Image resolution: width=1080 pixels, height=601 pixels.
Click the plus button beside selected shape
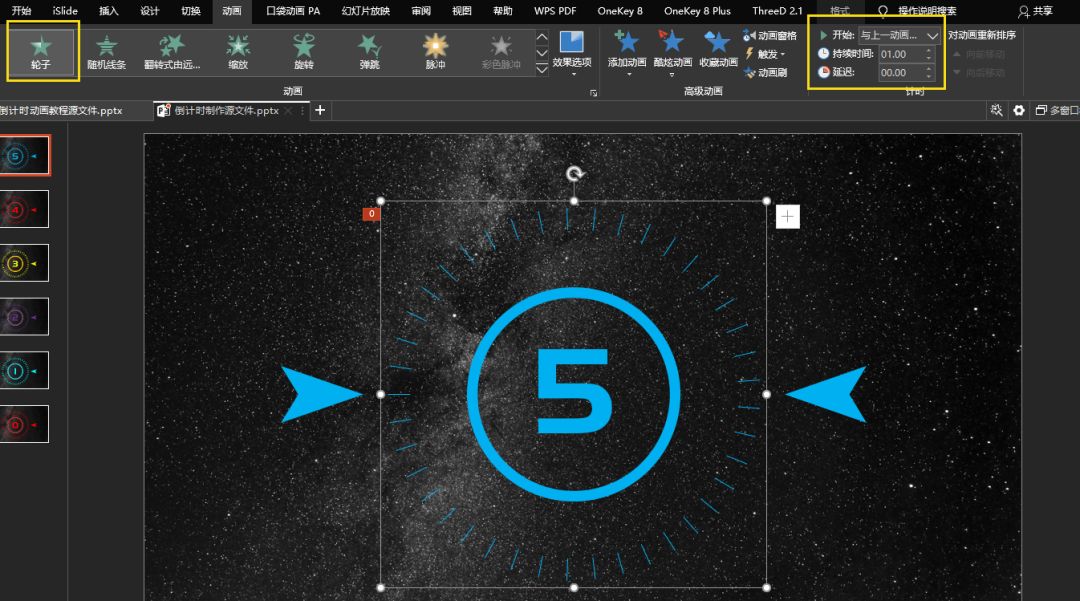coord(788,217)
